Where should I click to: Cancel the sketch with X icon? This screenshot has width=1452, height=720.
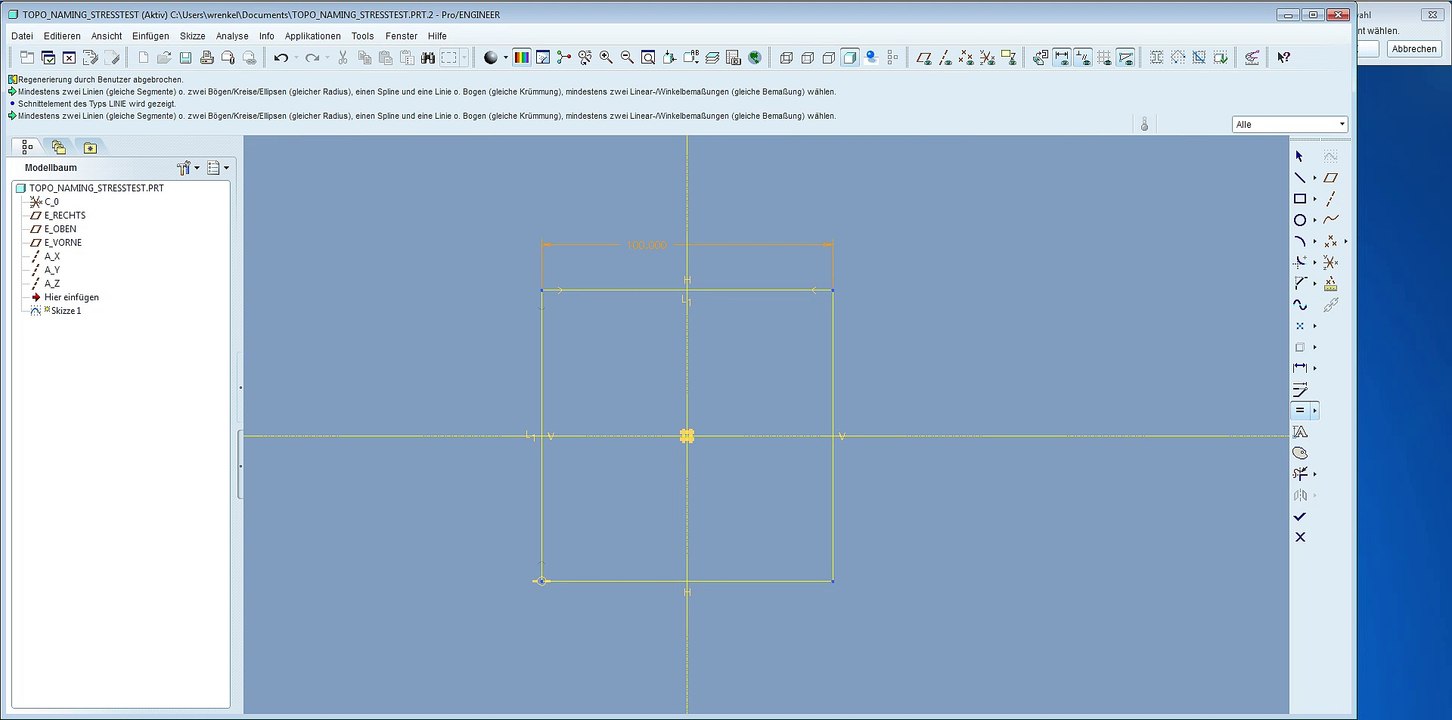tap(1300, 537)
